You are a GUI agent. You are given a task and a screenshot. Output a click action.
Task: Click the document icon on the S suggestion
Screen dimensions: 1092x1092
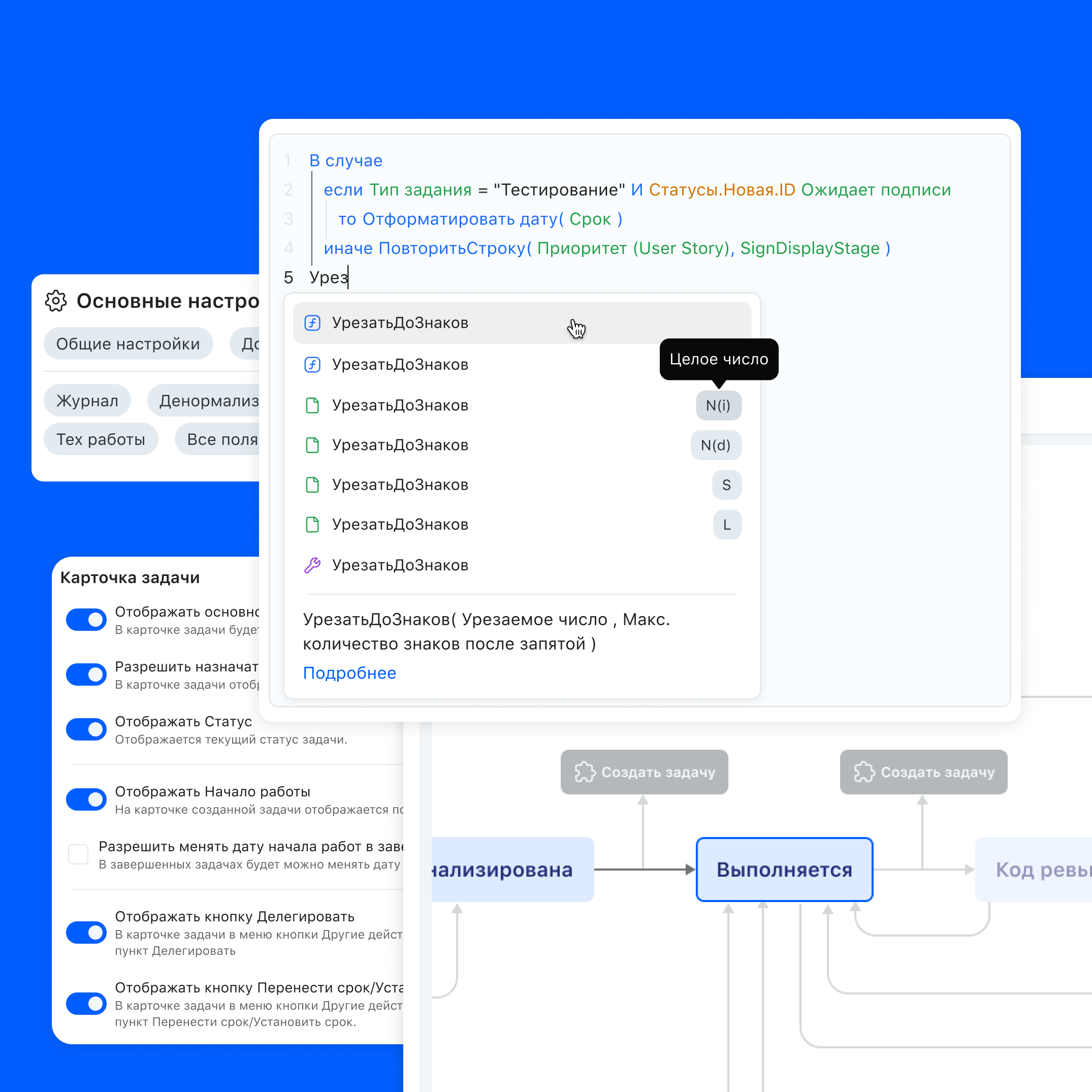pyautogui.click(x=312, y=485)
